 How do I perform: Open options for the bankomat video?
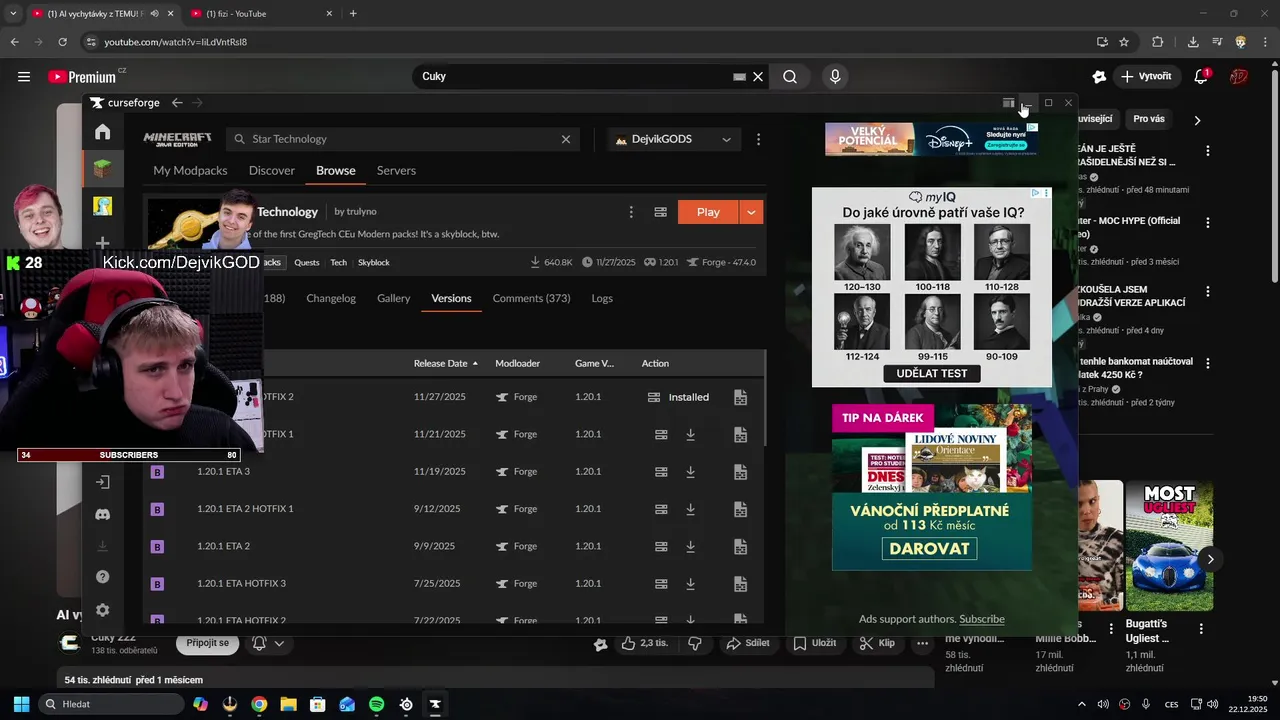(x=1208, y=364)
